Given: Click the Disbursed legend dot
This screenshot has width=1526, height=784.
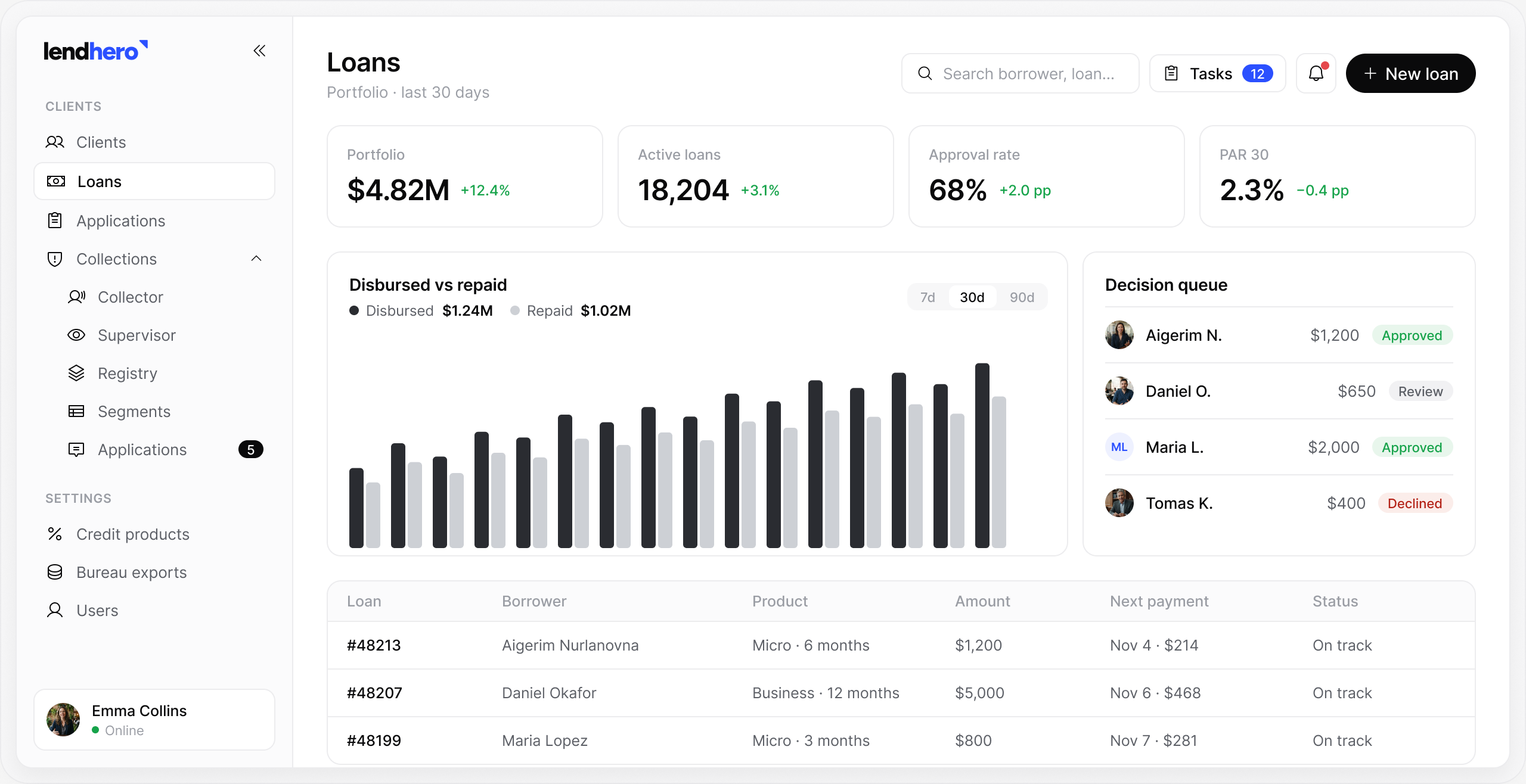Looking at the screenshot, I should tap(354, 310).
